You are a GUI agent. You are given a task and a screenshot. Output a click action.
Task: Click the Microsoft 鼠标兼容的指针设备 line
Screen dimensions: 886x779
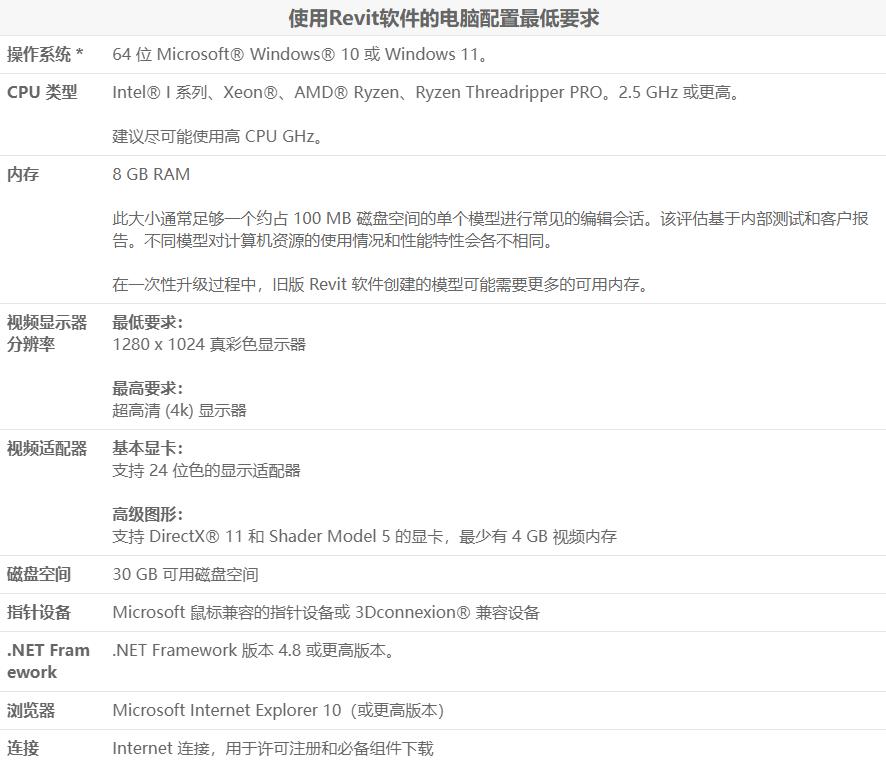click(x=326, y=612)
